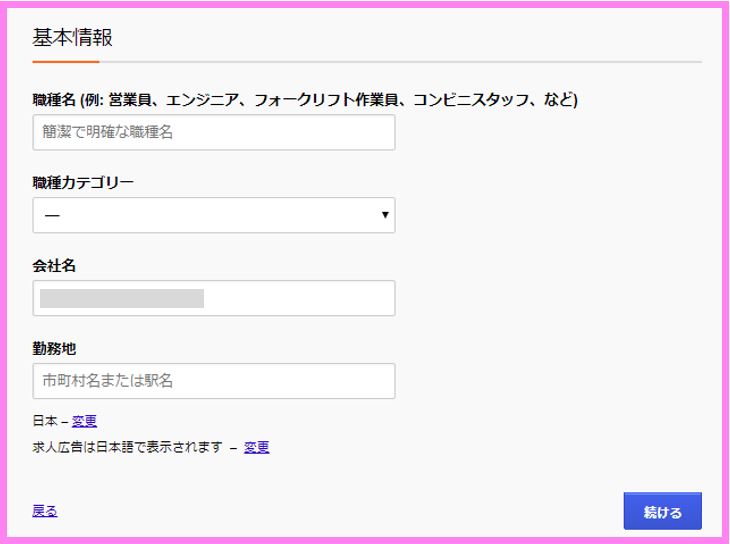Click the 簡潔で明確な職種名 placeholder text
This screenshot has height=544, width=730.
tap(108, 132)
